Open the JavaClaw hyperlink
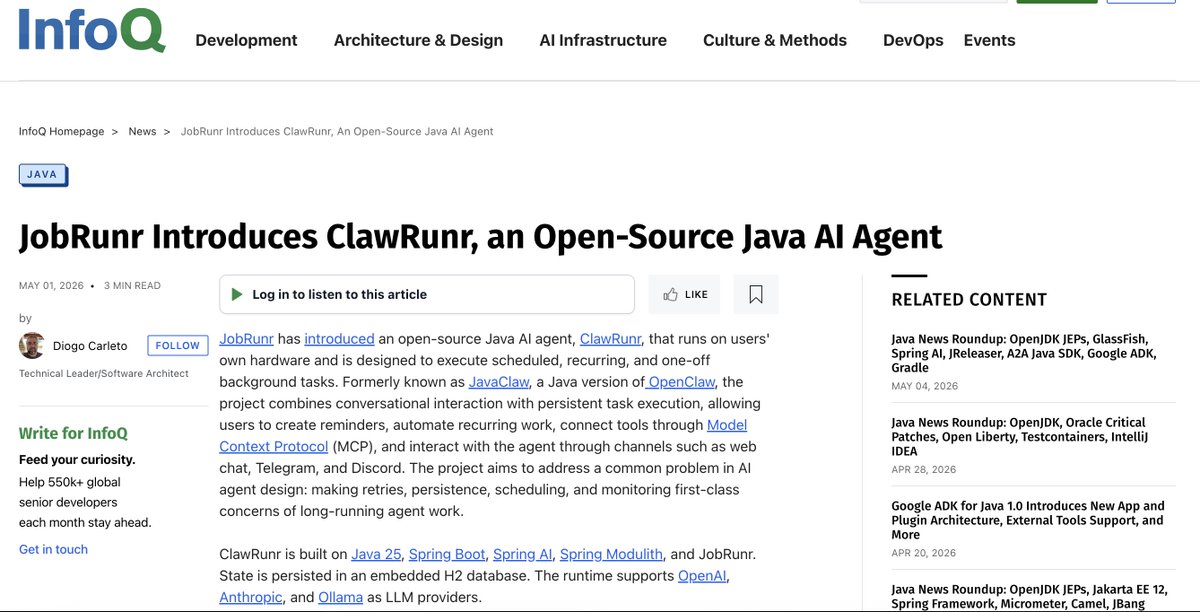Viewport: 1200px width, 612px height. [x=499, y=382]
